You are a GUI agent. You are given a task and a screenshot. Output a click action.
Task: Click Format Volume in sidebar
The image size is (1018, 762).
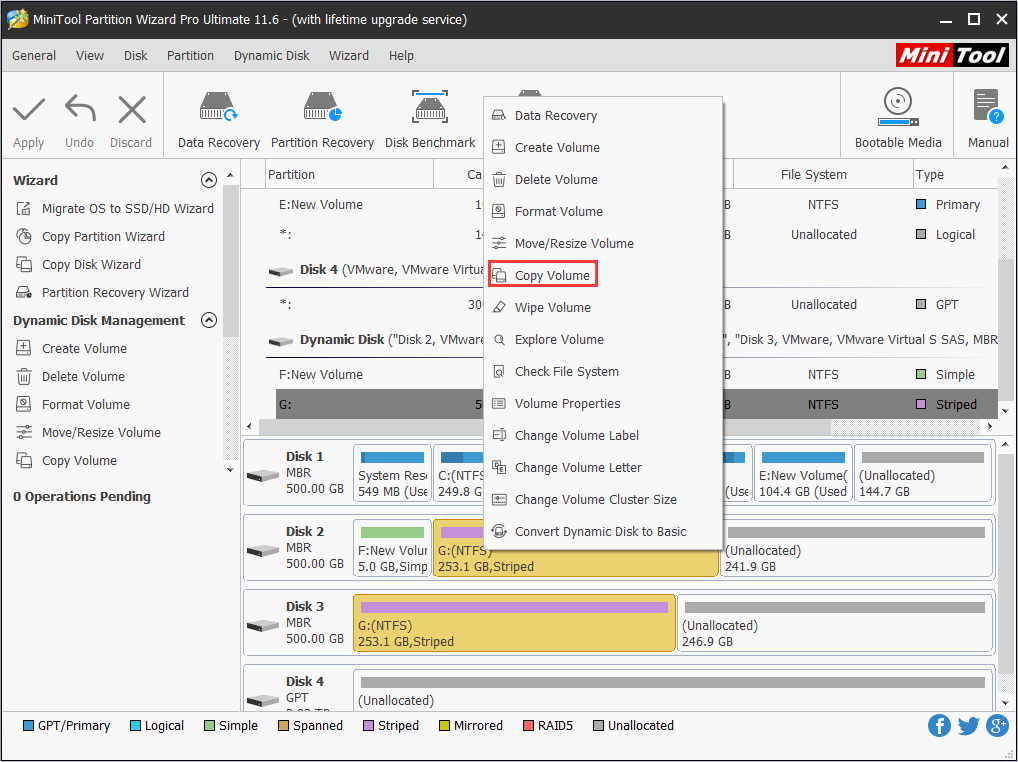click(72, 404)
